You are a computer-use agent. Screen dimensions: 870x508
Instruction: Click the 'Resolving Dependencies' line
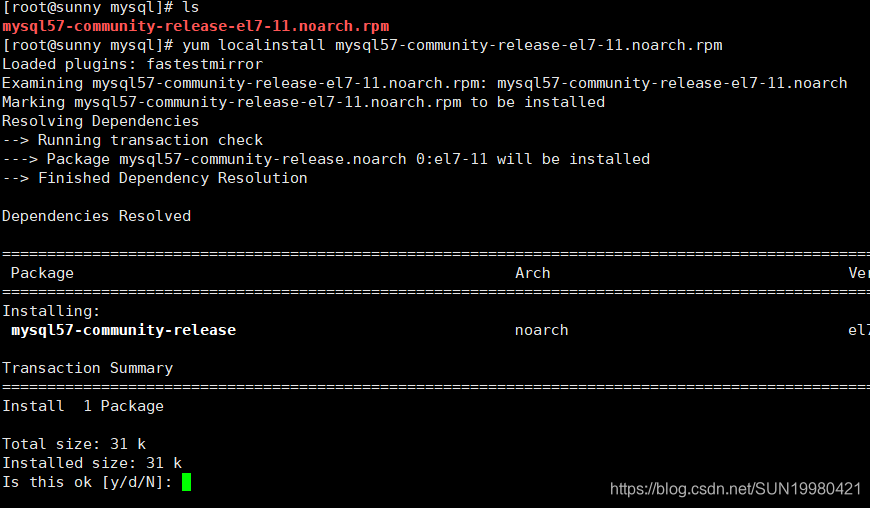(x=100, y=121)
